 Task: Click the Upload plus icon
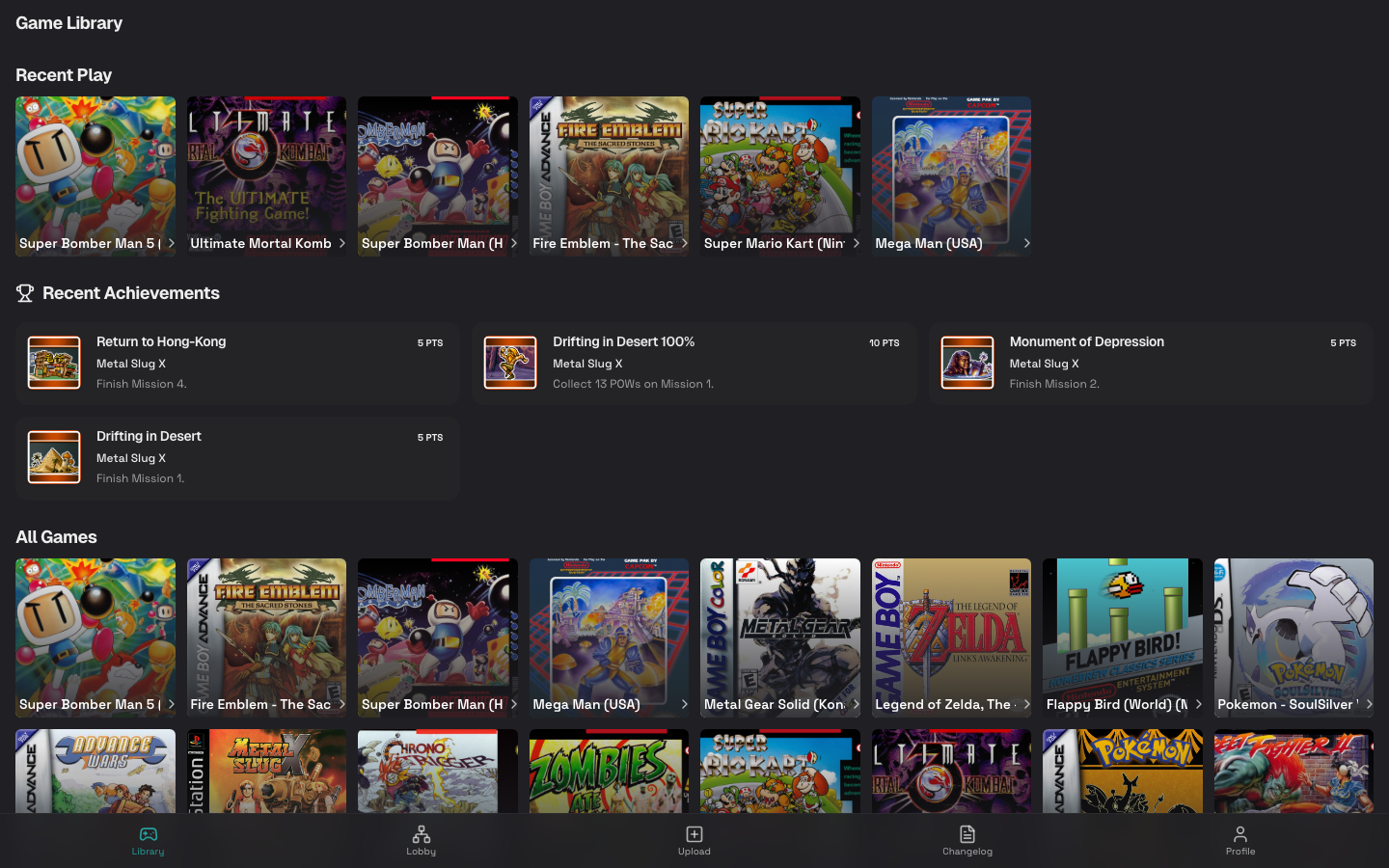694,834
